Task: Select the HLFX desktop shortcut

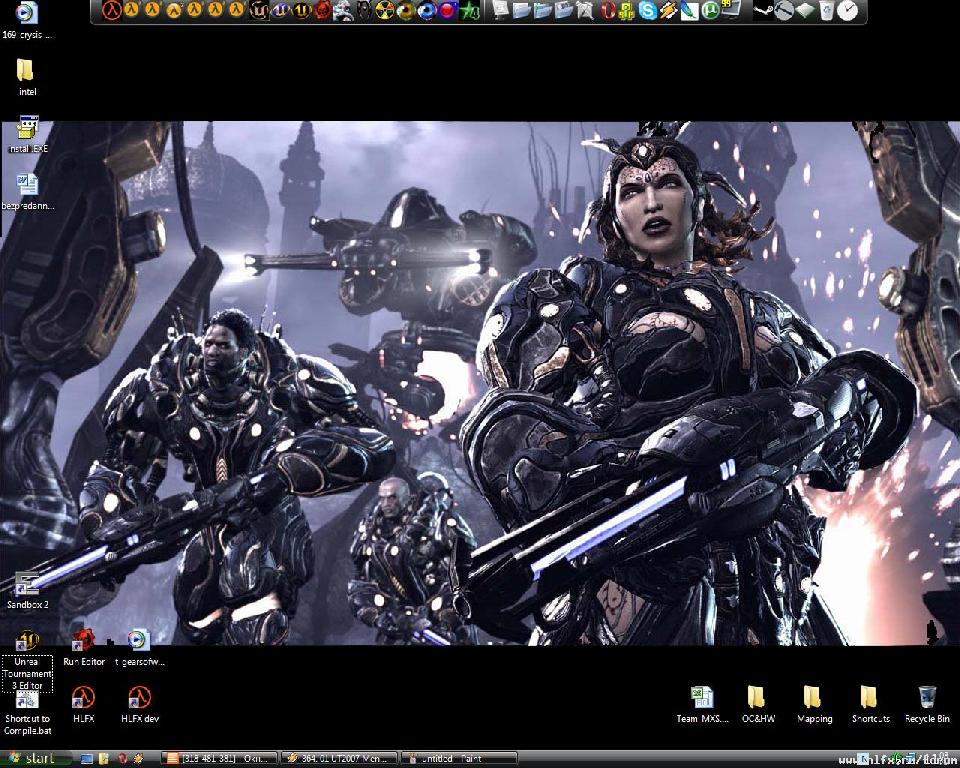Action: pyautogui.click(x=83, y=704)
